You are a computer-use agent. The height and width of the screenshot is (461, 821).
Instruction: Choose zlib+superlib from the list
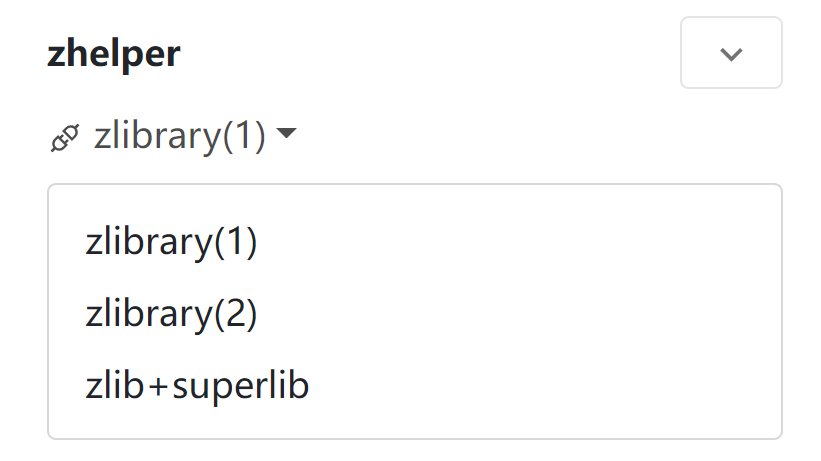(197, 386)
